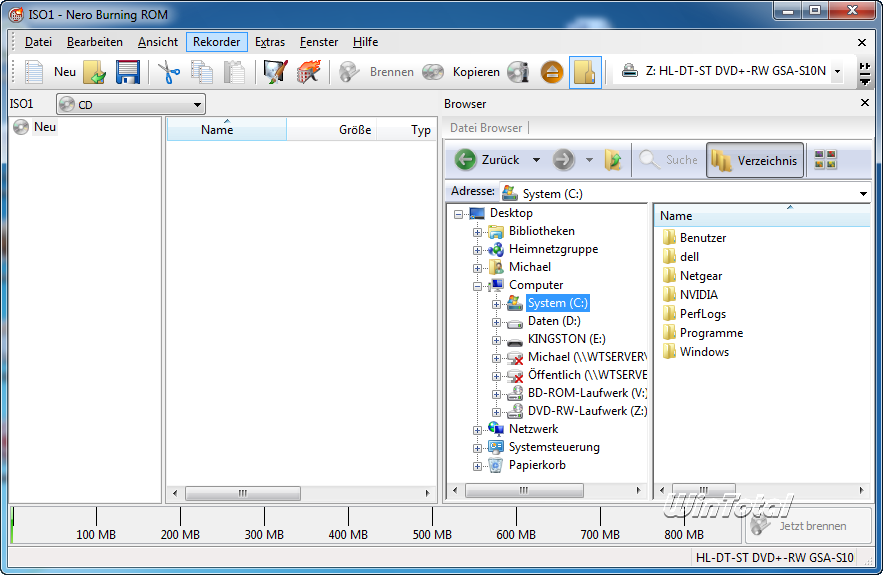Open the Ansicht menu
This screenshot has height=575, width=883.
coord(158,42)
